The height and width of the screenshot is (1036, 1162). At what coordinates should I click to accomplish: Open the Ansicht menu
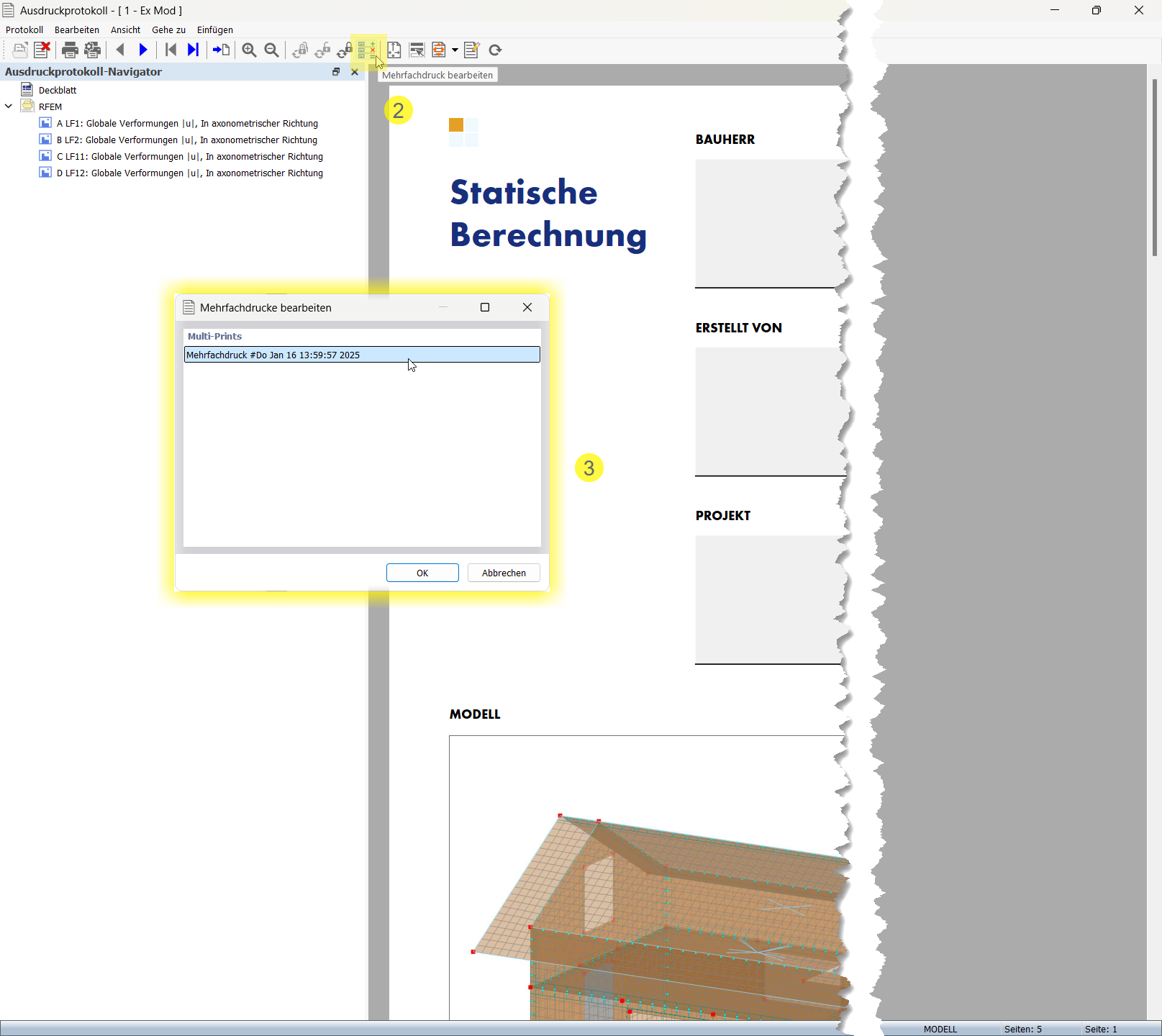coord(125,29)
